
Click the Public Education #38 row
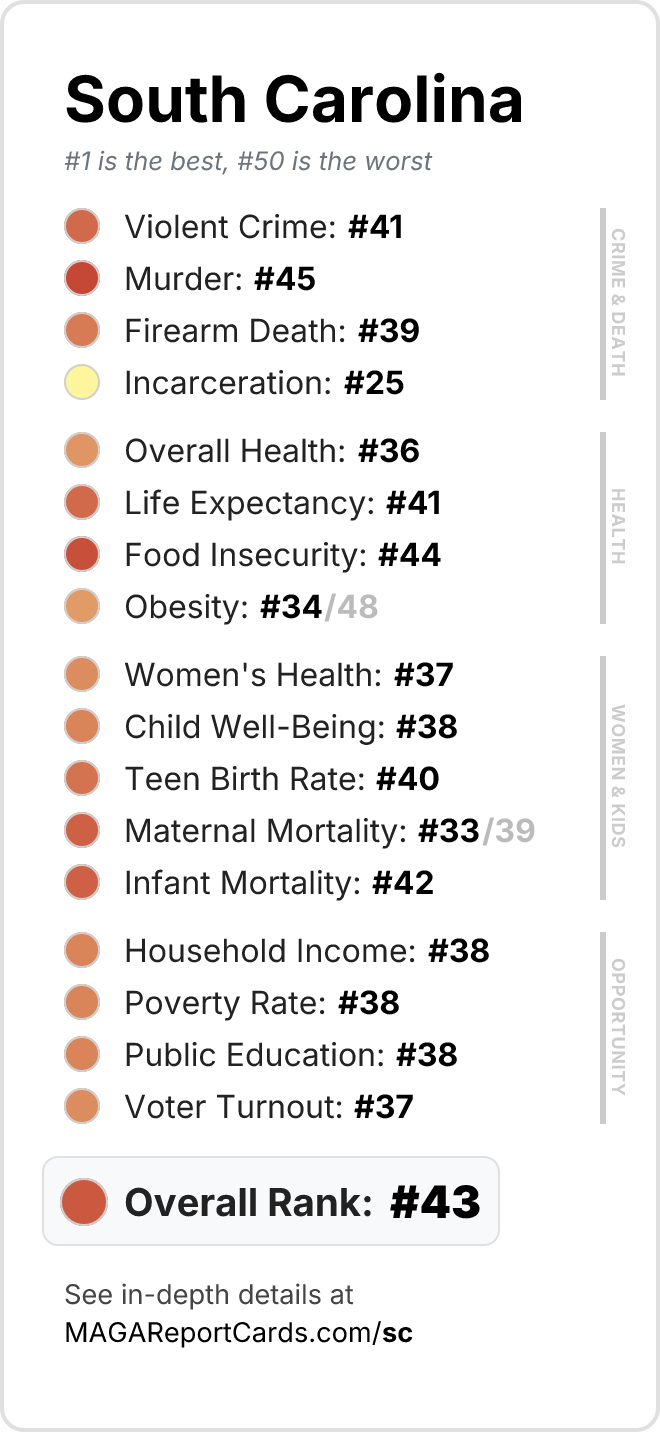click(261, 1054)
